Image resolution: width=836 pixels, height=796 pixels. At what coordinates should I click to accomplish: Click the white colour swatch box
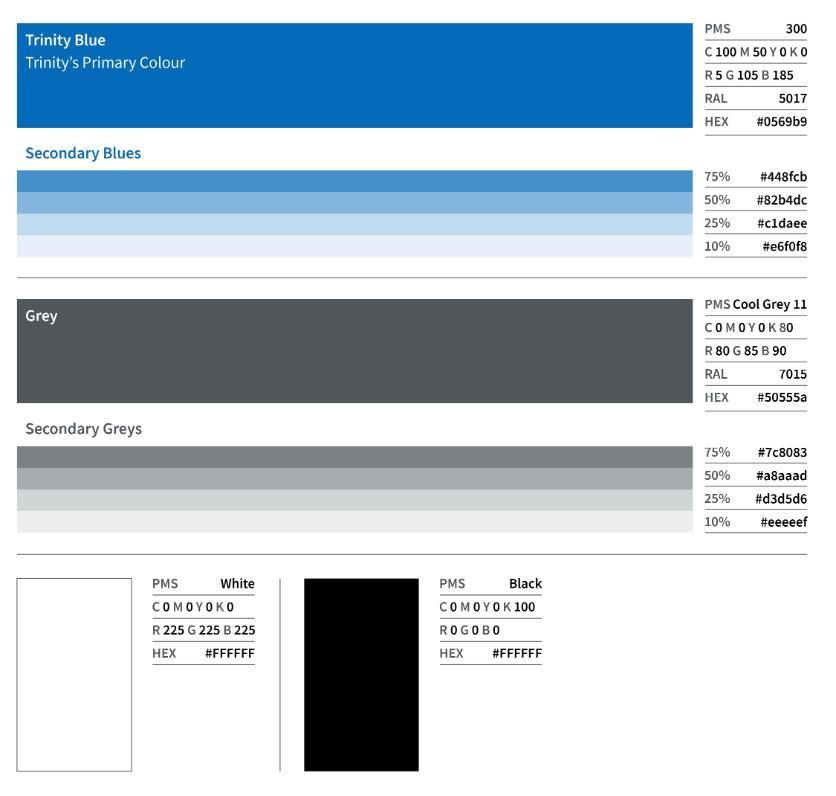74,674
